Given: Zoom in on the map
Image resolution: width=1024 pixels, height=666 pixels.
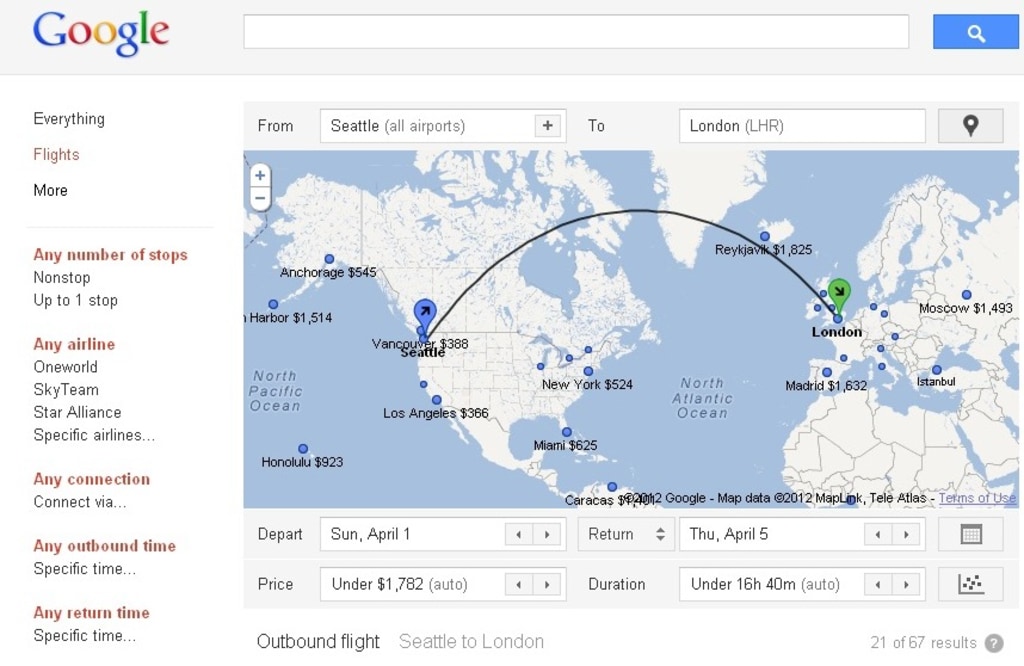Looking at the screenshot, I should point(260,176).
